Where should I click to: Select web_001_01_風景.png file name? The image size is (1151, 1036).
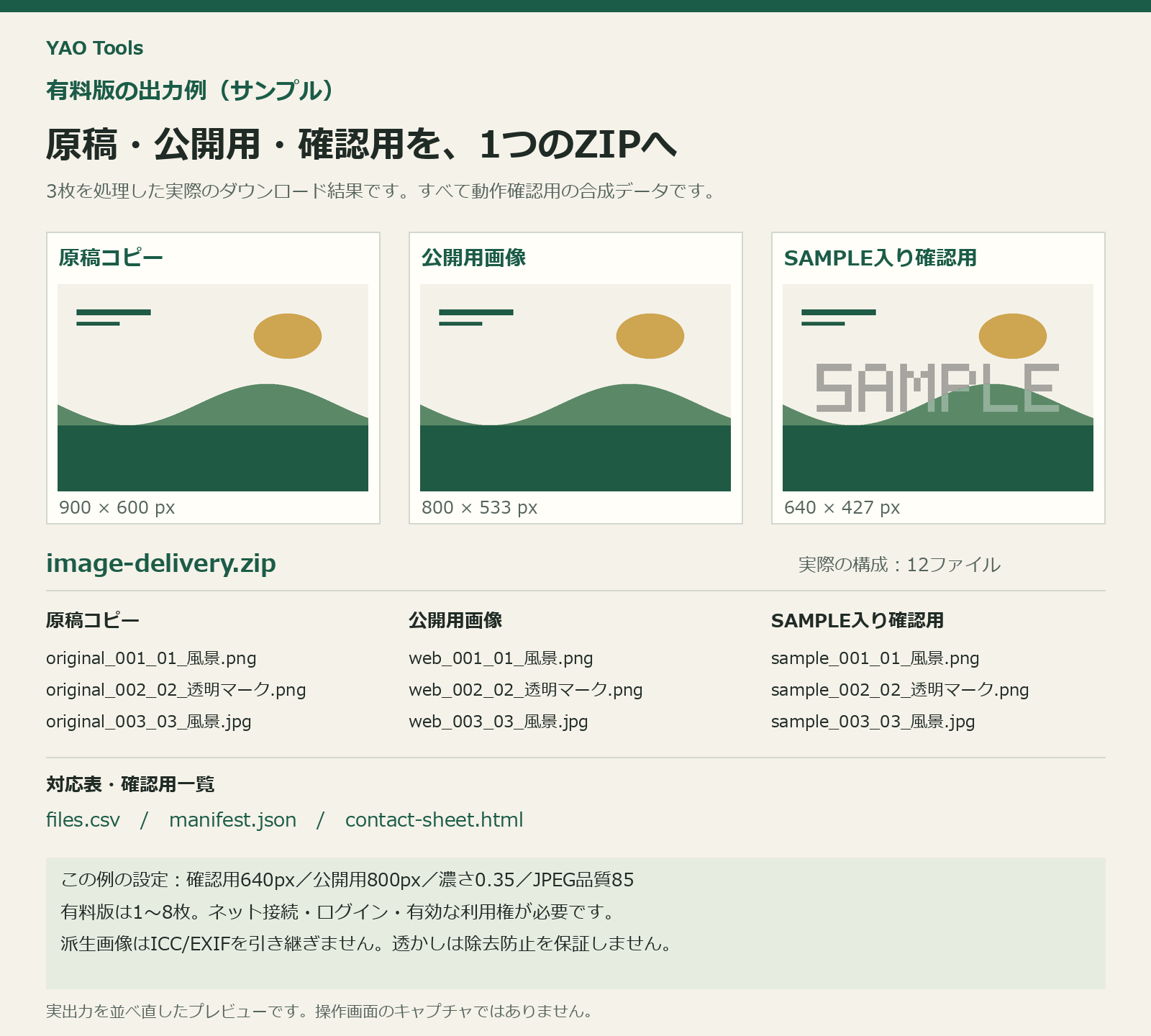[501, 658]
